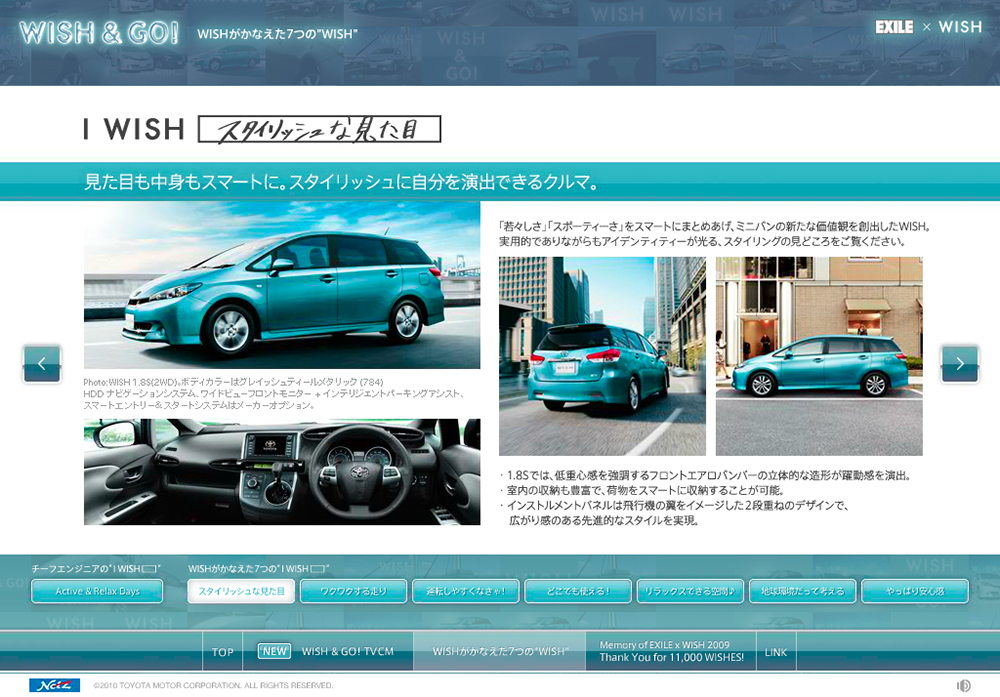Image resolution: width=1000 pixels, height=697 pixels.
Task: Click the Photo: WISH 1.8S(2WD) caption line
Action: point(233,382)
